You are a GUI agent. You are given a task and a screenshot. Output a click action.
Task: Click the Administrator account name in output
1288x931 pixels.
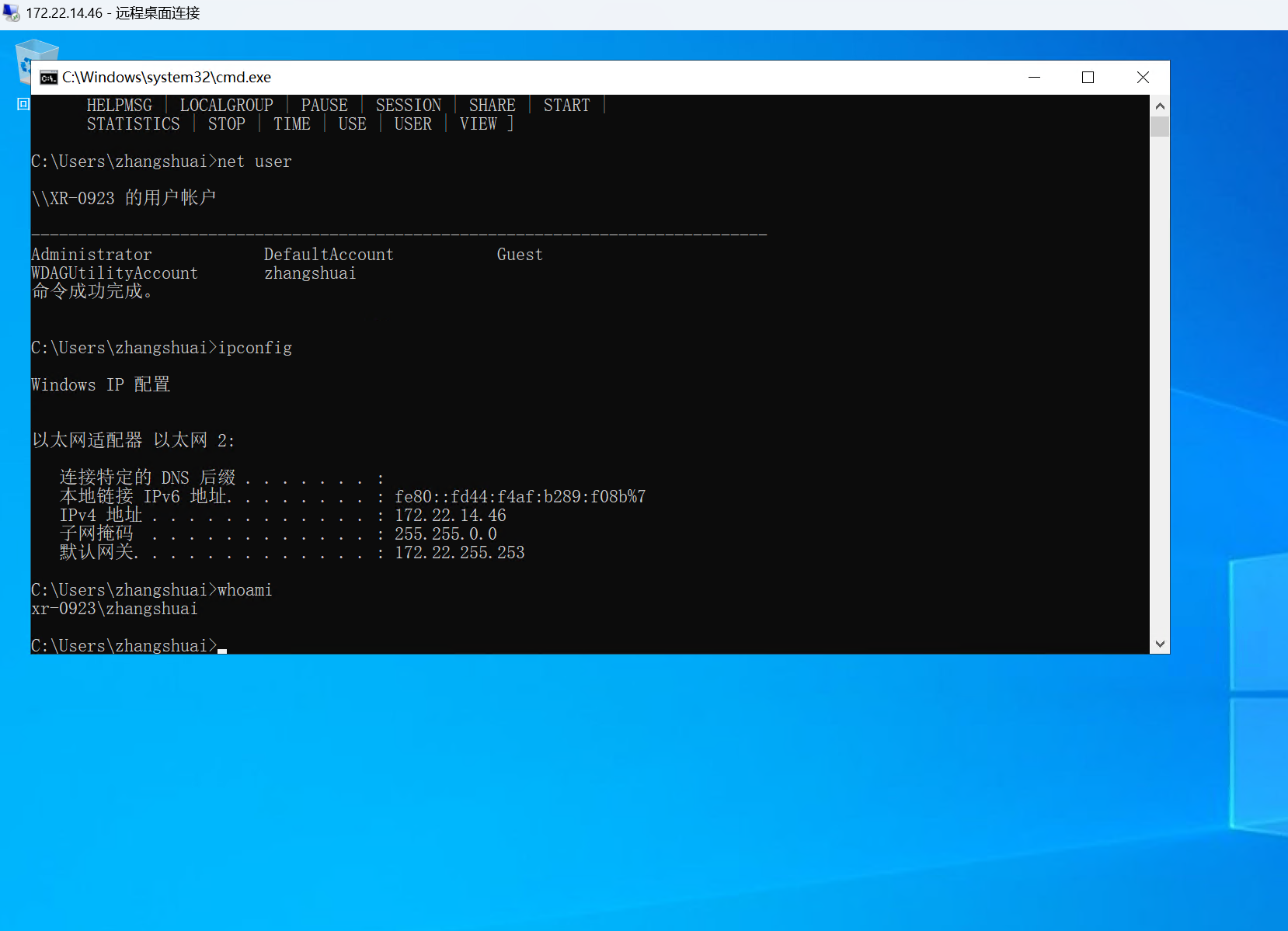92,255
